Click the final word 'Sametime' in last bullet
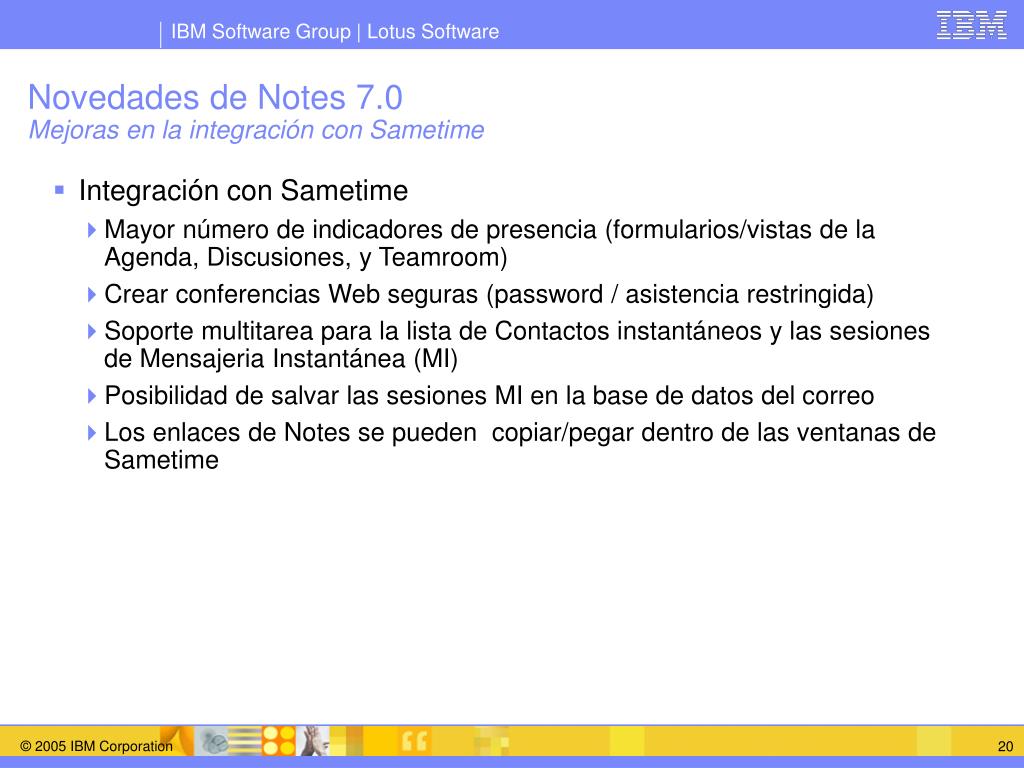1024x768 pixels. pyautogui.click(x=161, y=460)
